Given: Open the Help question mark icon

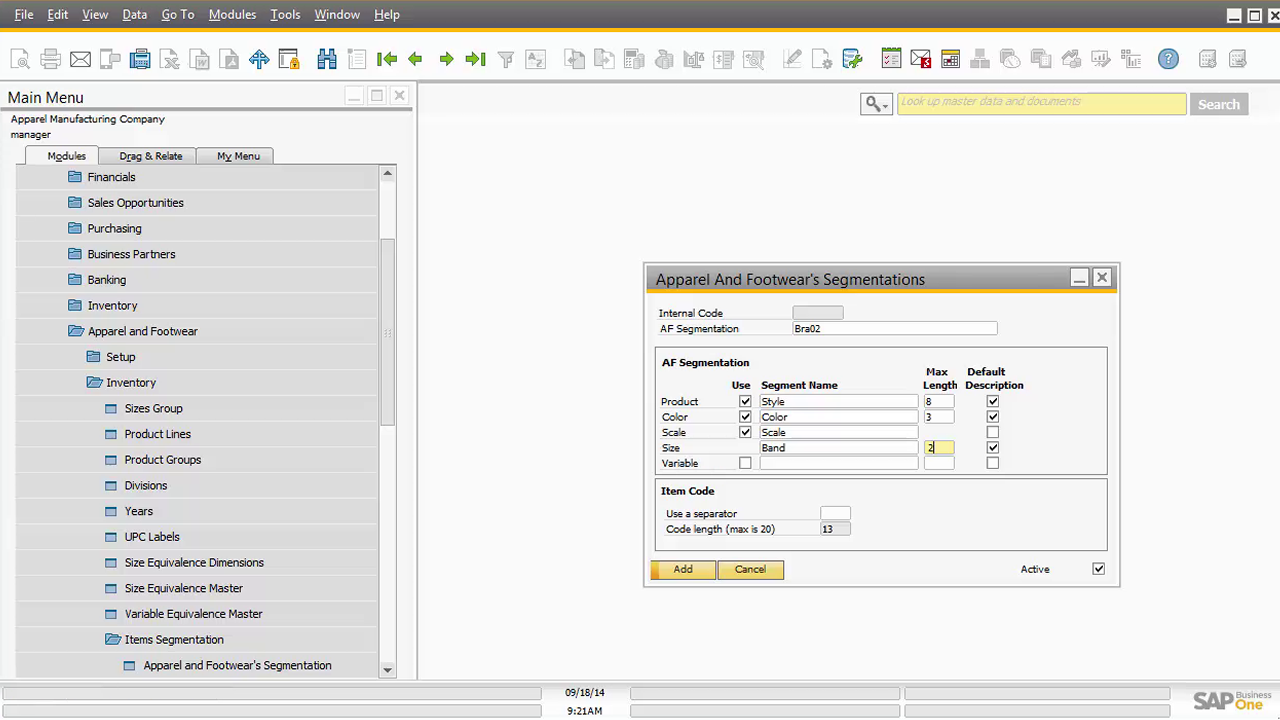Looking at the screenshot, I should (1168, 60).
